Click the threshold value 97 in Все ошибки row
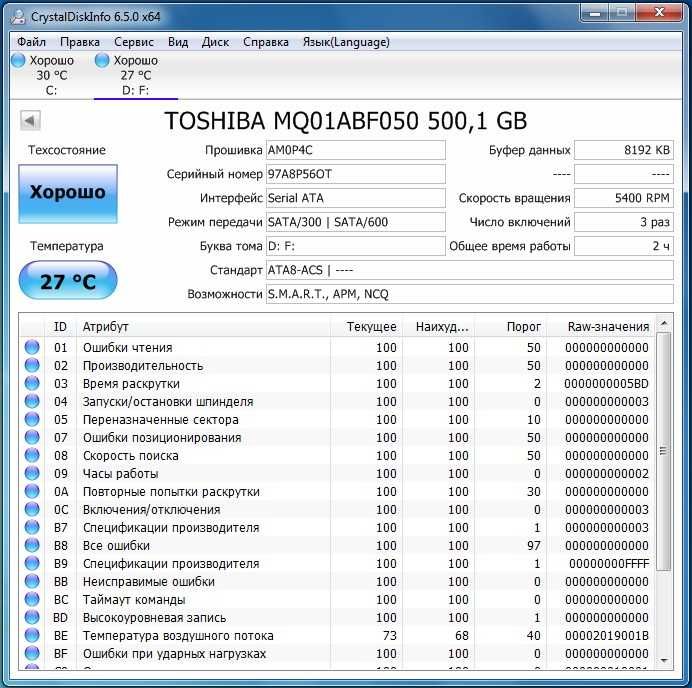692x688 pixels. 534,545
